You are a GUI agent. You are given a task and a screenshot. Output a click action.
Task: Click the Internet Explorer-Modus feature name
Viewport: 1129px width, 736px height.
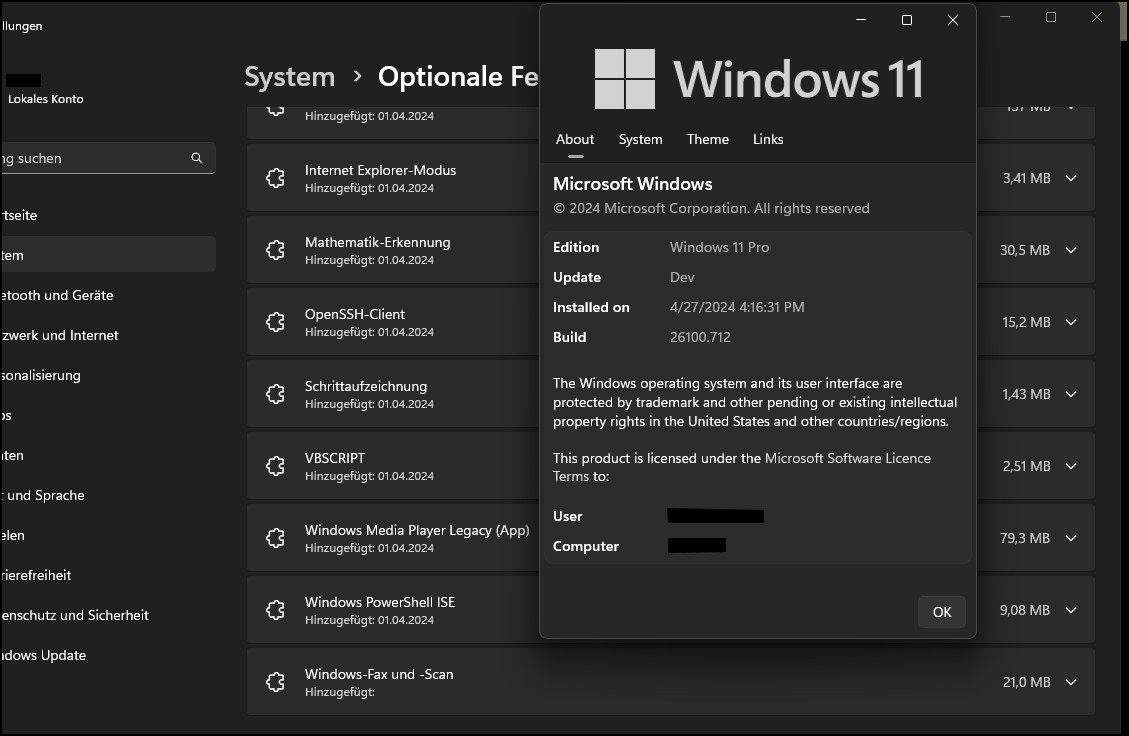[x=380, y=171]
